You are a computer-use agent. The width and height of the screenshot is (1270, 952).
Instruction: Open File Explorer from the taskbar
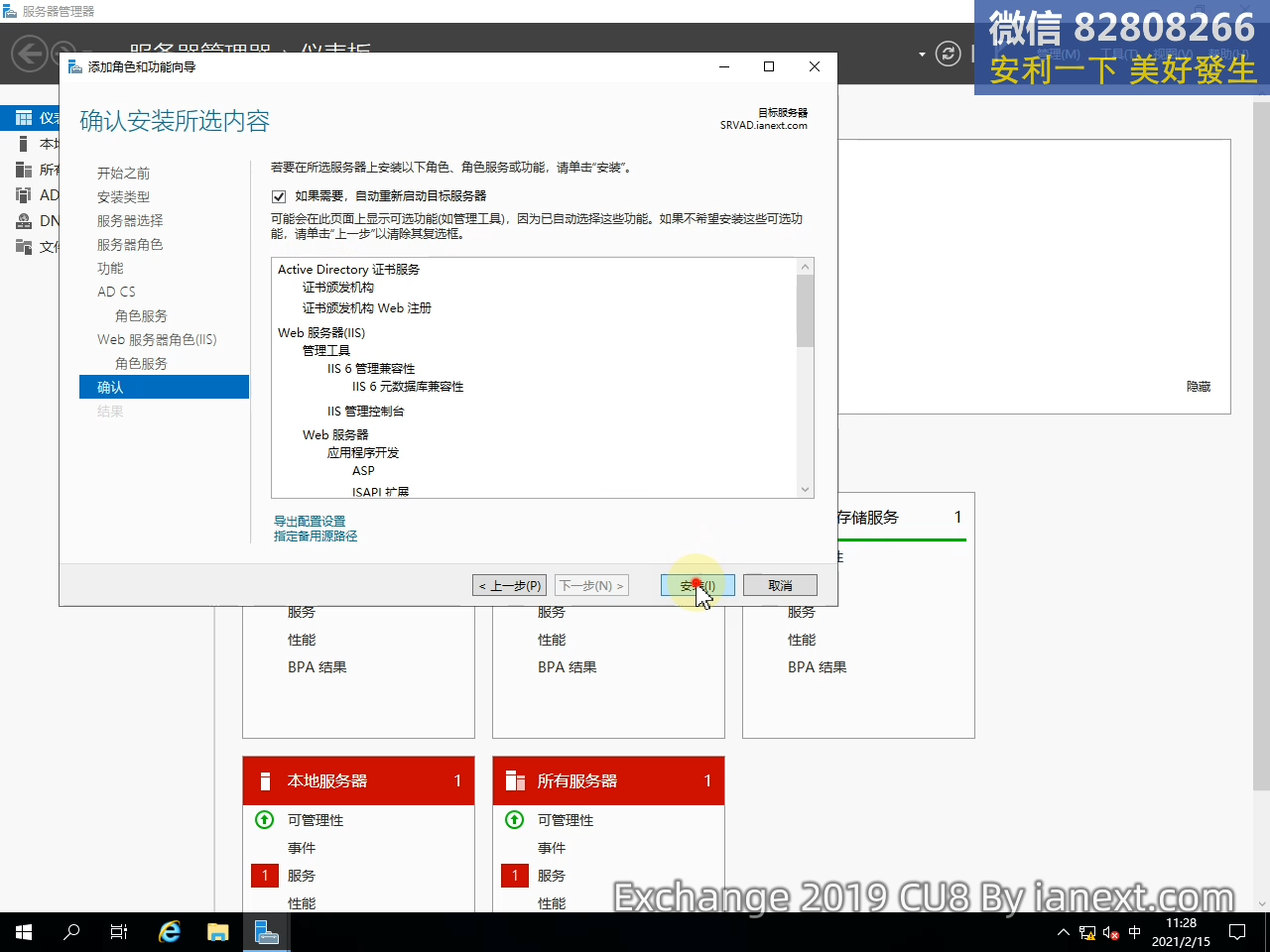pyautogui.click(x=217, y=932)
